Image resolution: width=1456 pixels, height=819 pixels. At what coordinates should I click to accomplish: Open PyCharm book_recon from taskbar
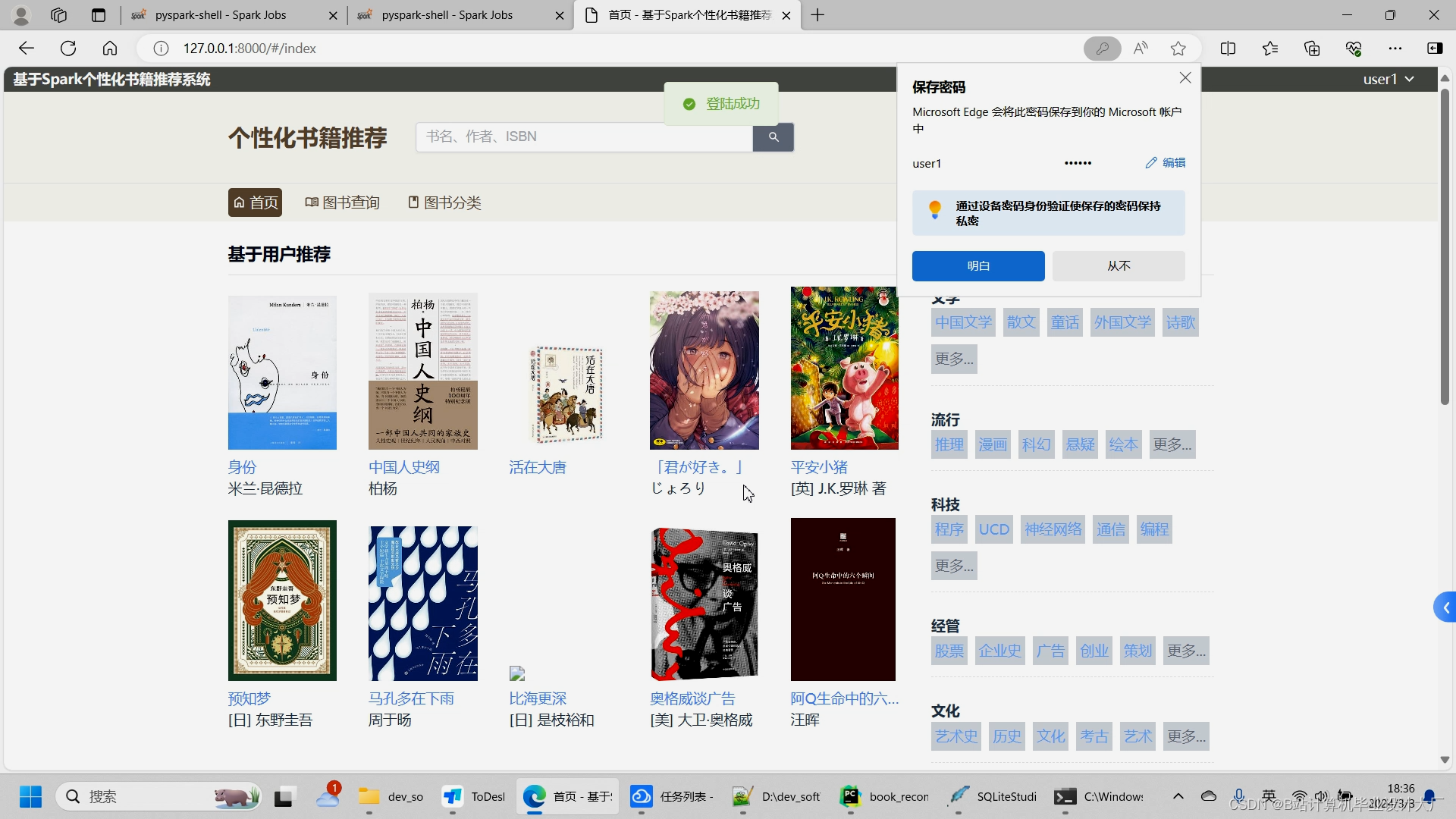tap(884, 796)
